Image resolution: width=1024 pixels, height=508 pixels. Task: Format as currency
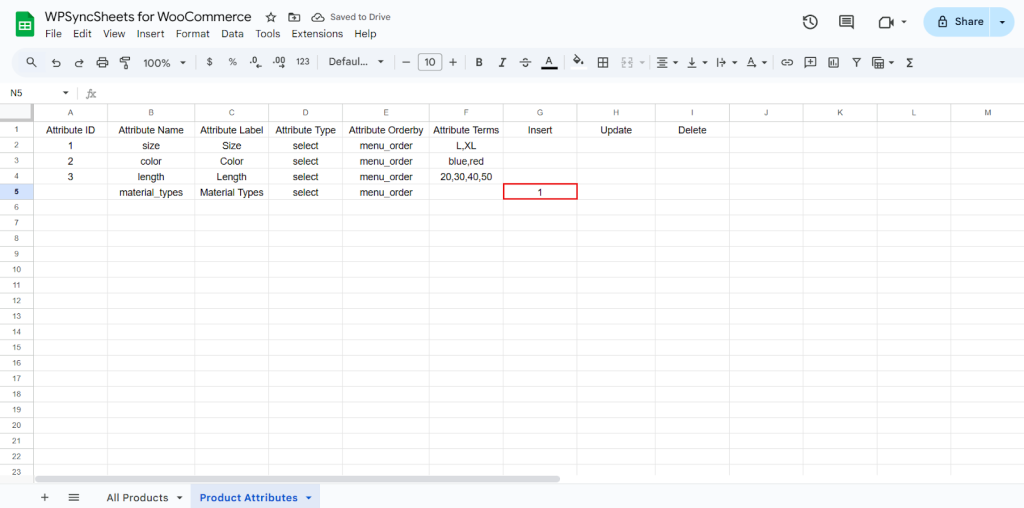coord(209,62)
